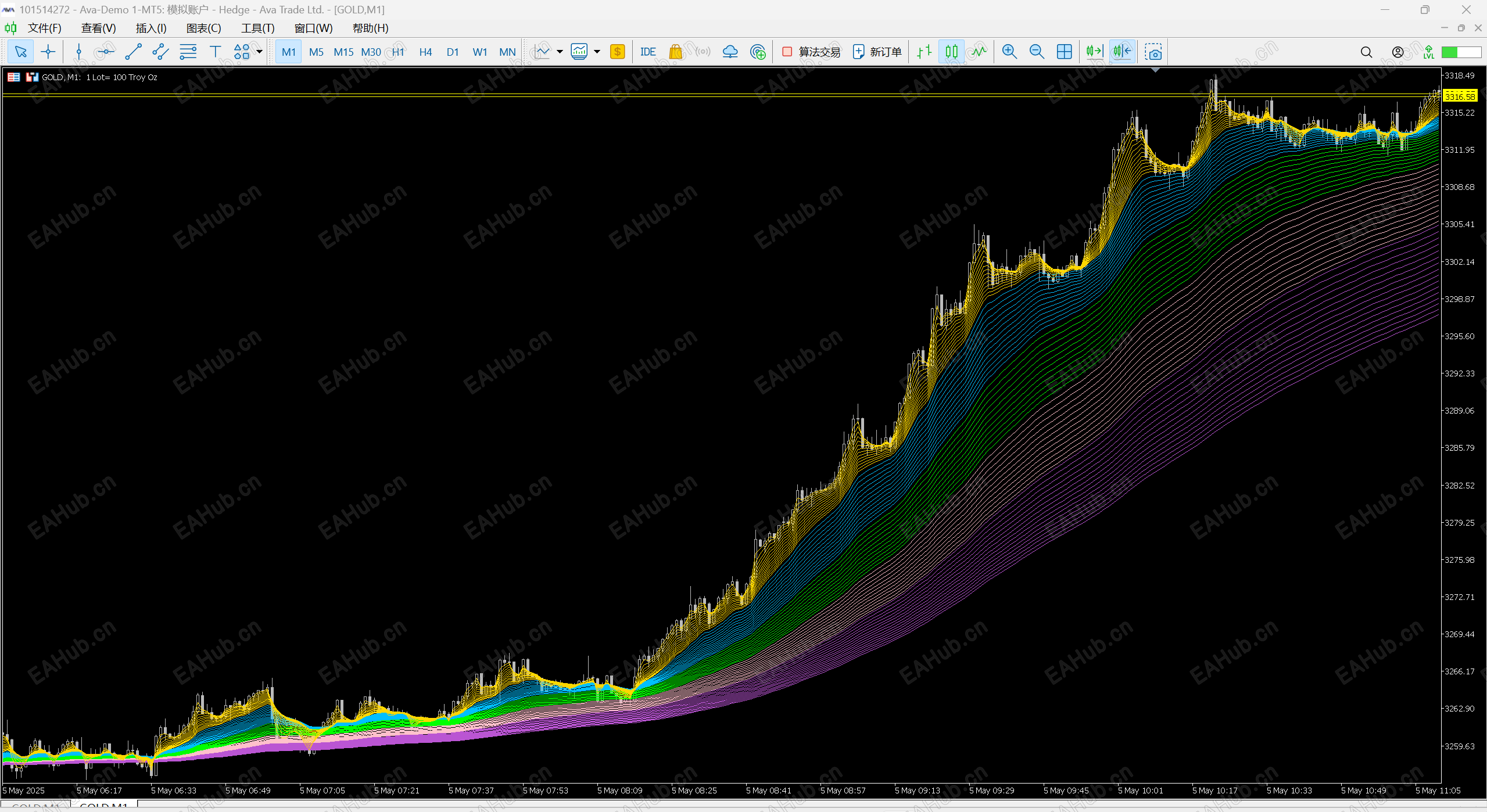The image size is (1487, 812).
Task: Toggle the 算法交易 algo trading button
Action: point(811,52)
